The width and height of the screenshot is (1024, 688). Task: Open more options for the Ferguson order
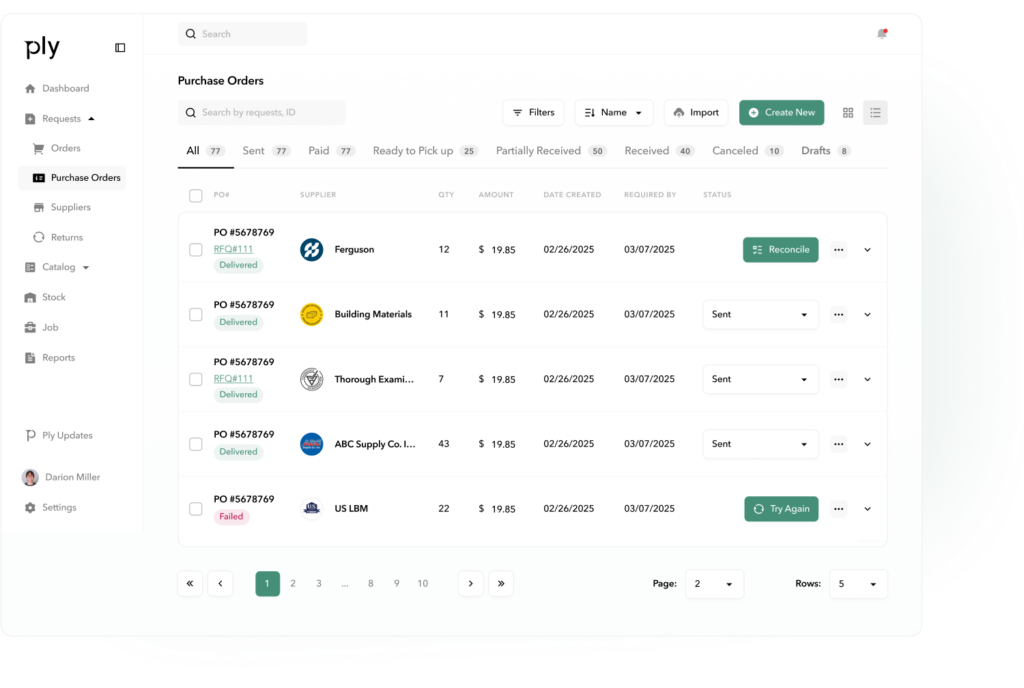pos(839,250)
